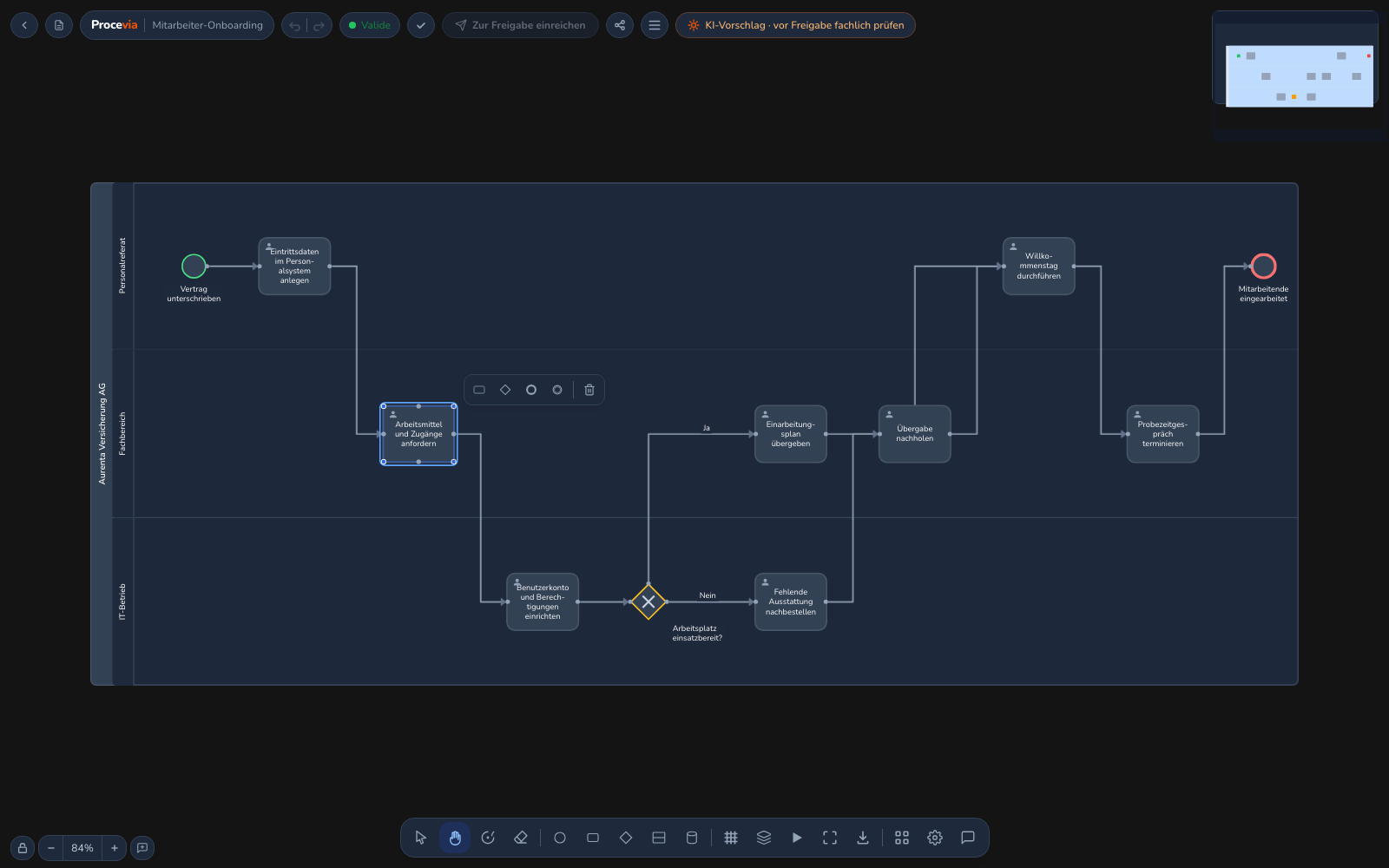Add a task rectangle from bottom toolbar

[593, 838]
